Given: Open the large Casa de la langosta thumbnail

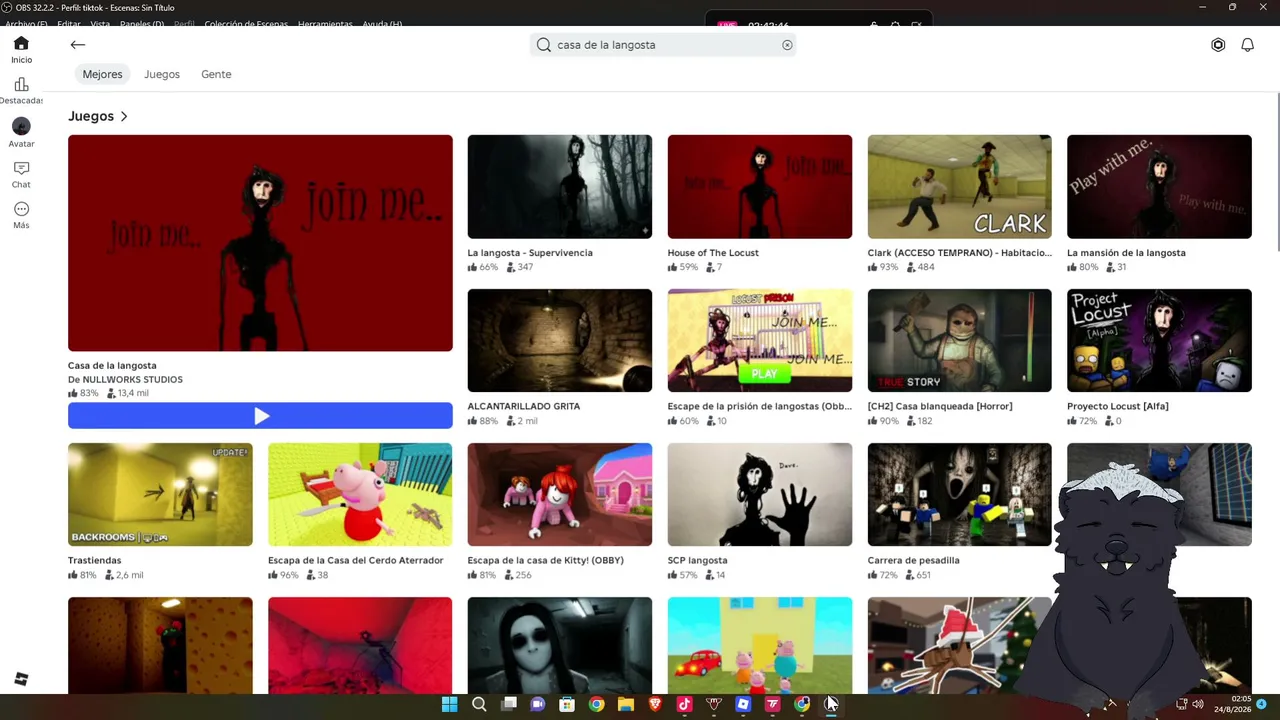Looking at the screenshot, I should pos(260,243).
